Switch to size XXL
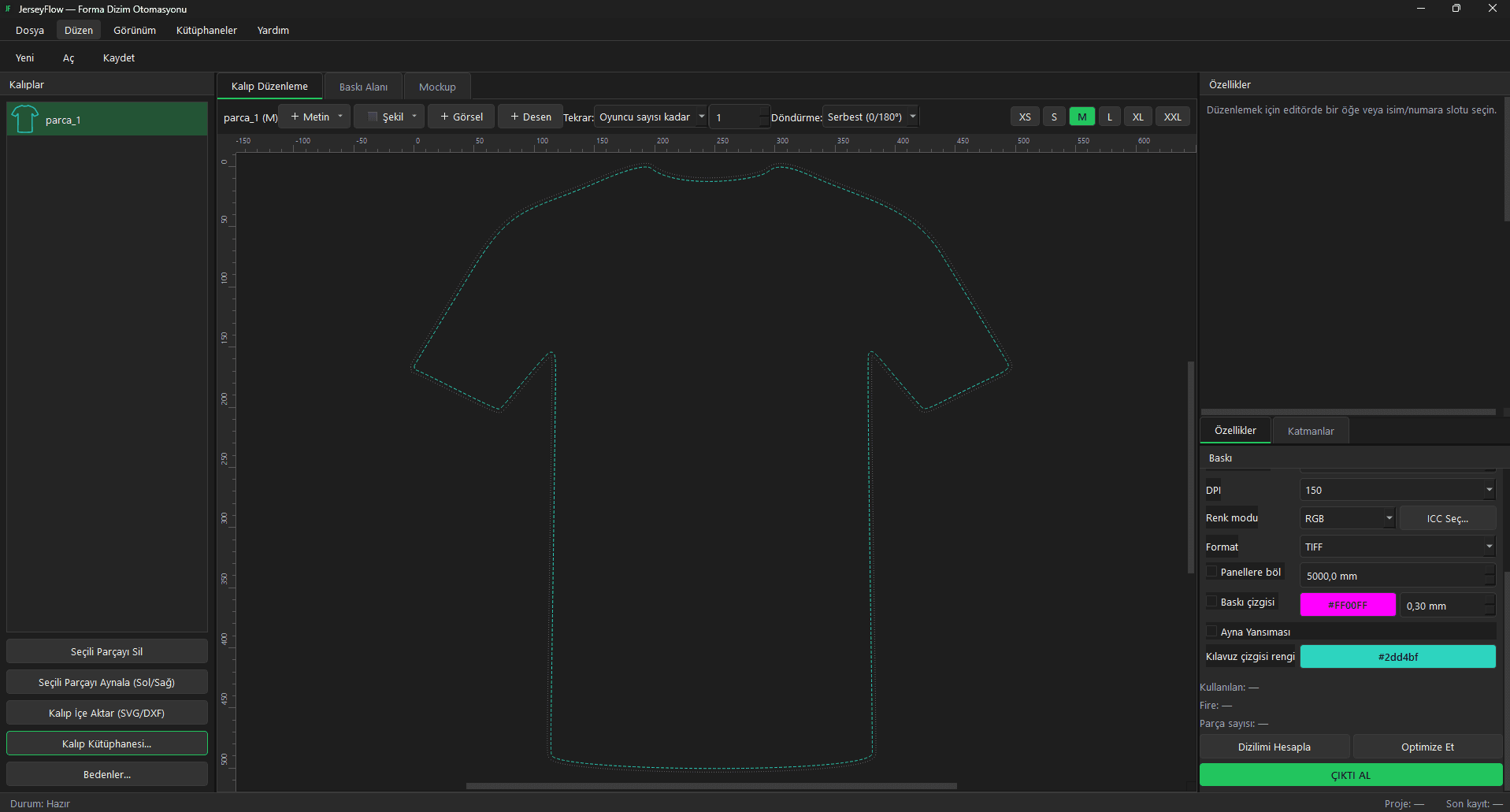 pyautogui.click(x=1173, y=117)
